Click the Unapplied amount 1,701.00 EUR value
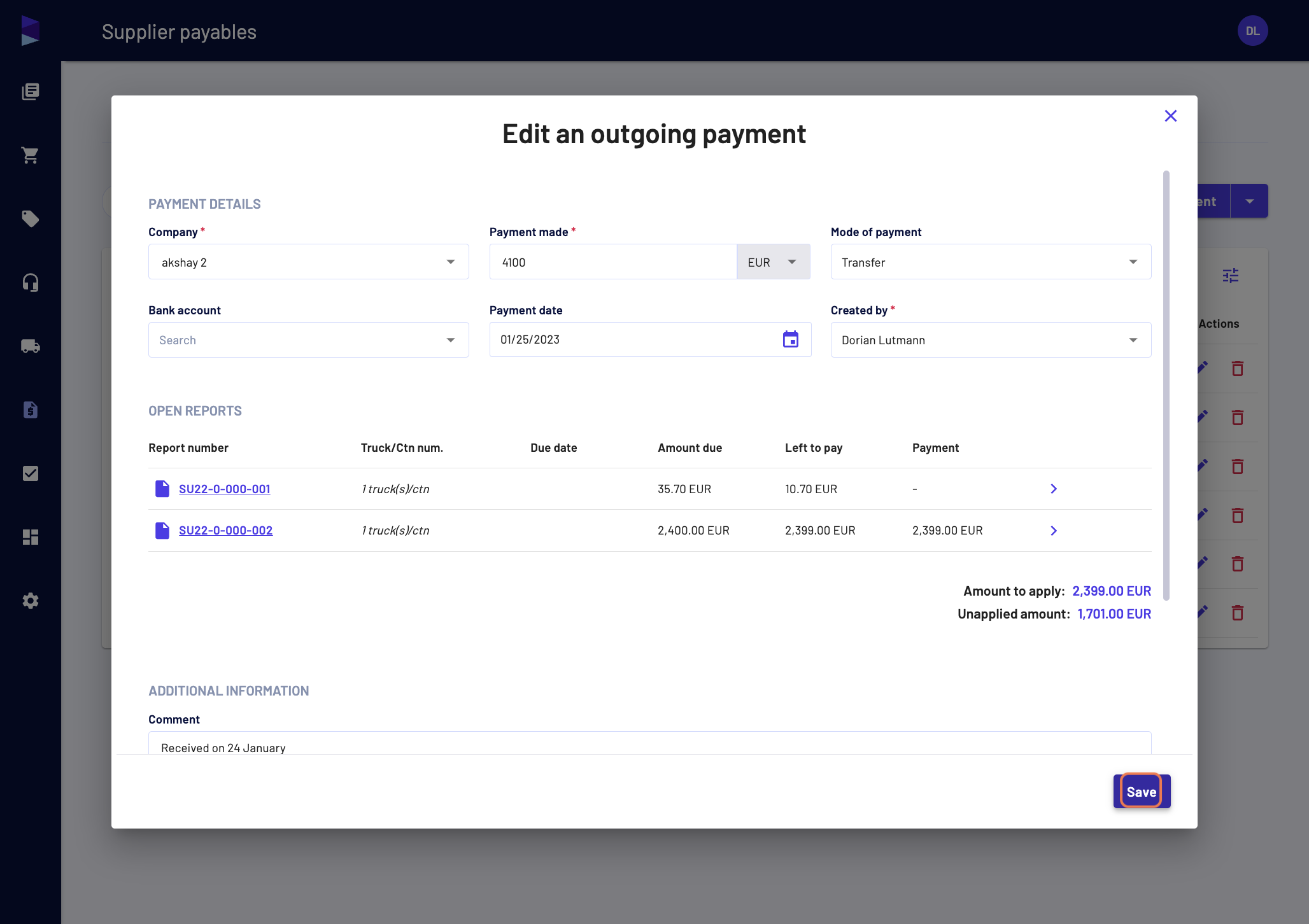The image size is (1309, 924). coord(1114,614)
